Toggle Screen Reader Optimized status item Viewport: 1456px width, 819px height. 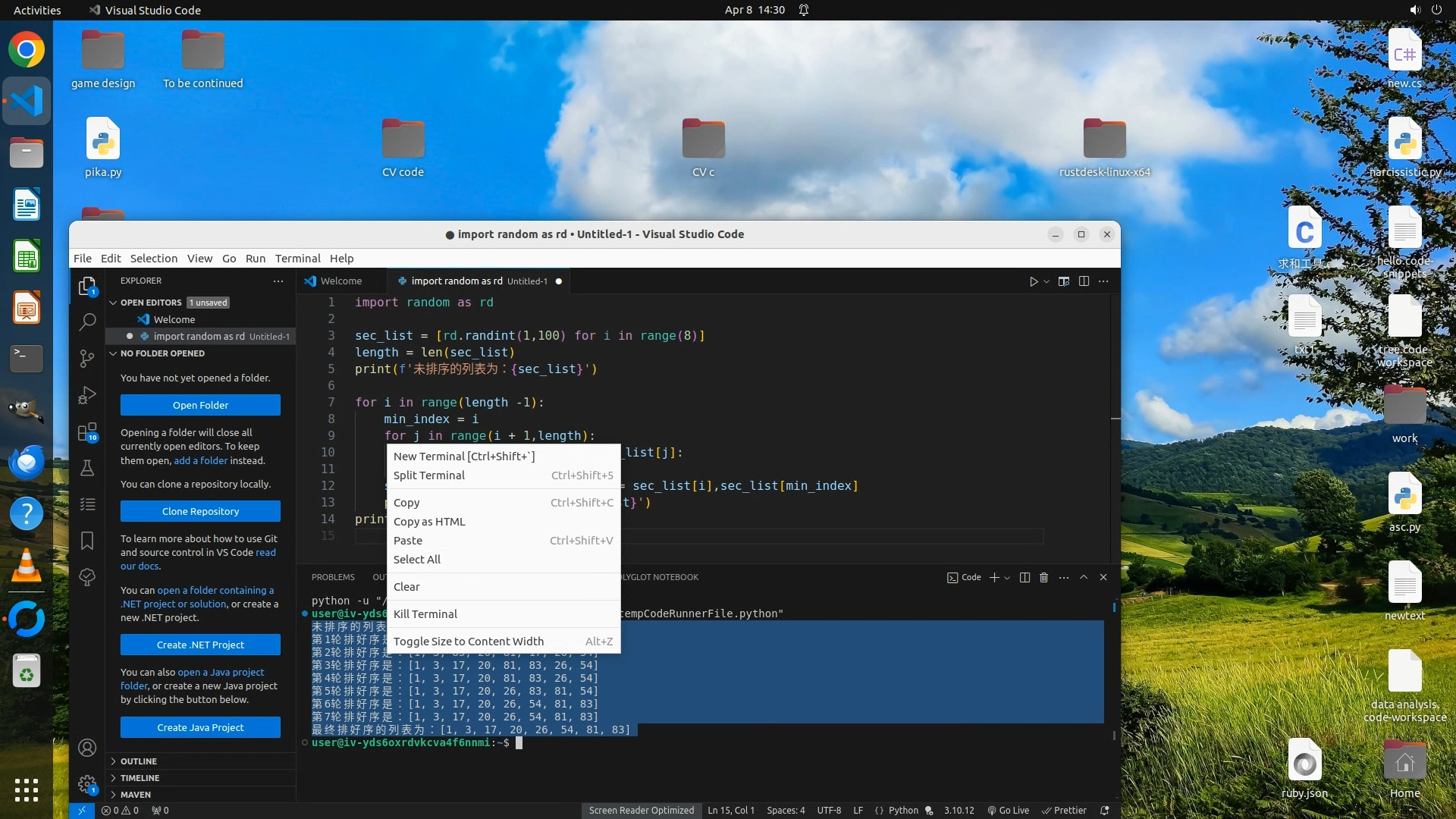[641, 811]
